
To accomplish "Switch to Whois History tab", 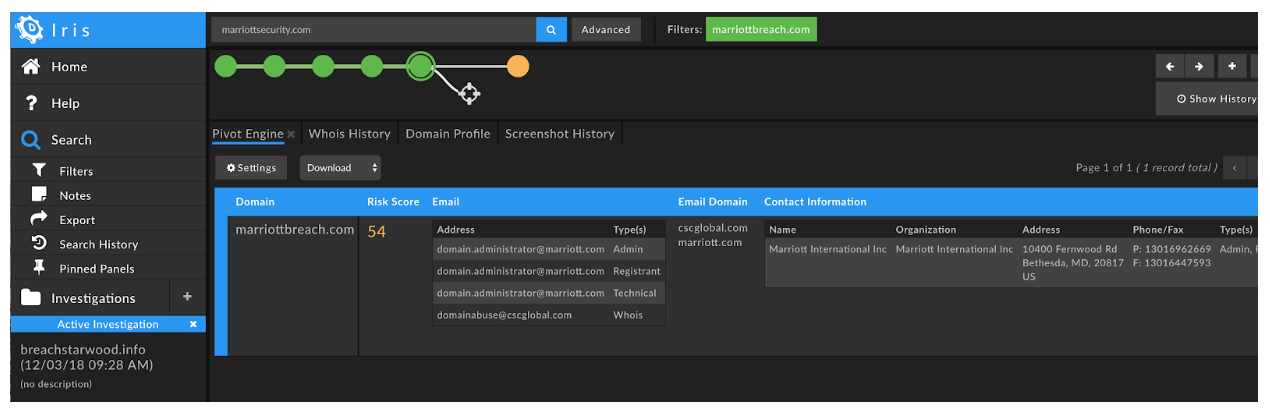I will [x=349, y=133].
